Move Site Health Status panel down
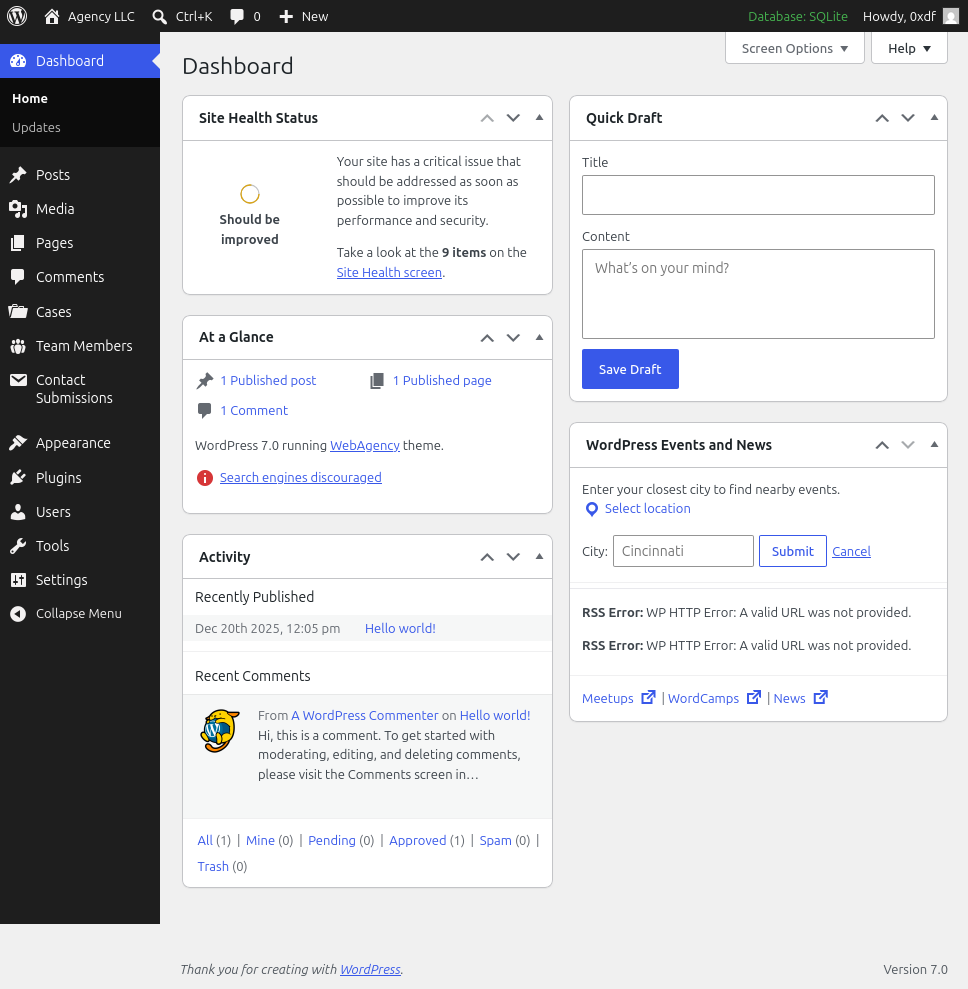The width and height of the screenshot is (968, 989). click(513, 118)
